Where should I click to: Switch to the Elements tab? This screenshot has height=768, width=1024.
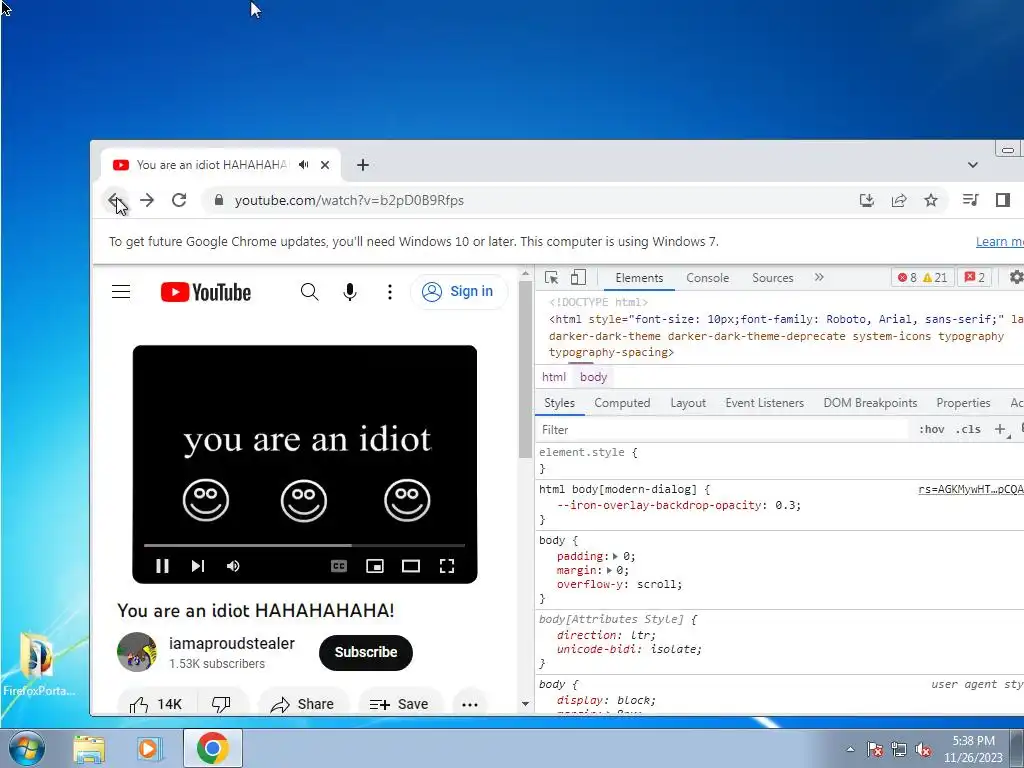click(x=639, y=278)
